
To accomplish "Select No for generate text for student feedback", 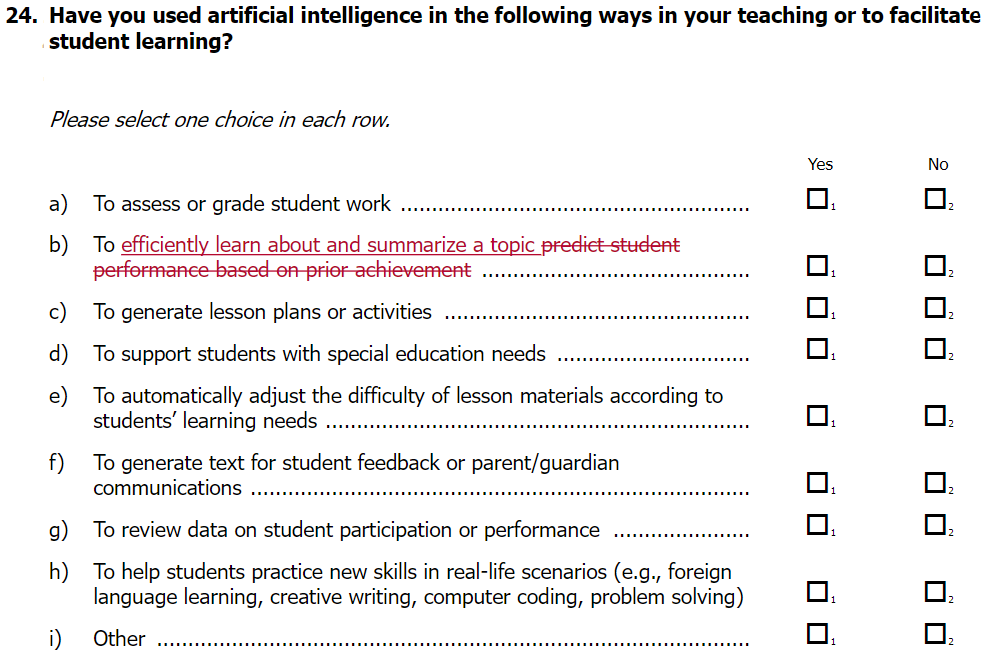I will pos(936,483).
